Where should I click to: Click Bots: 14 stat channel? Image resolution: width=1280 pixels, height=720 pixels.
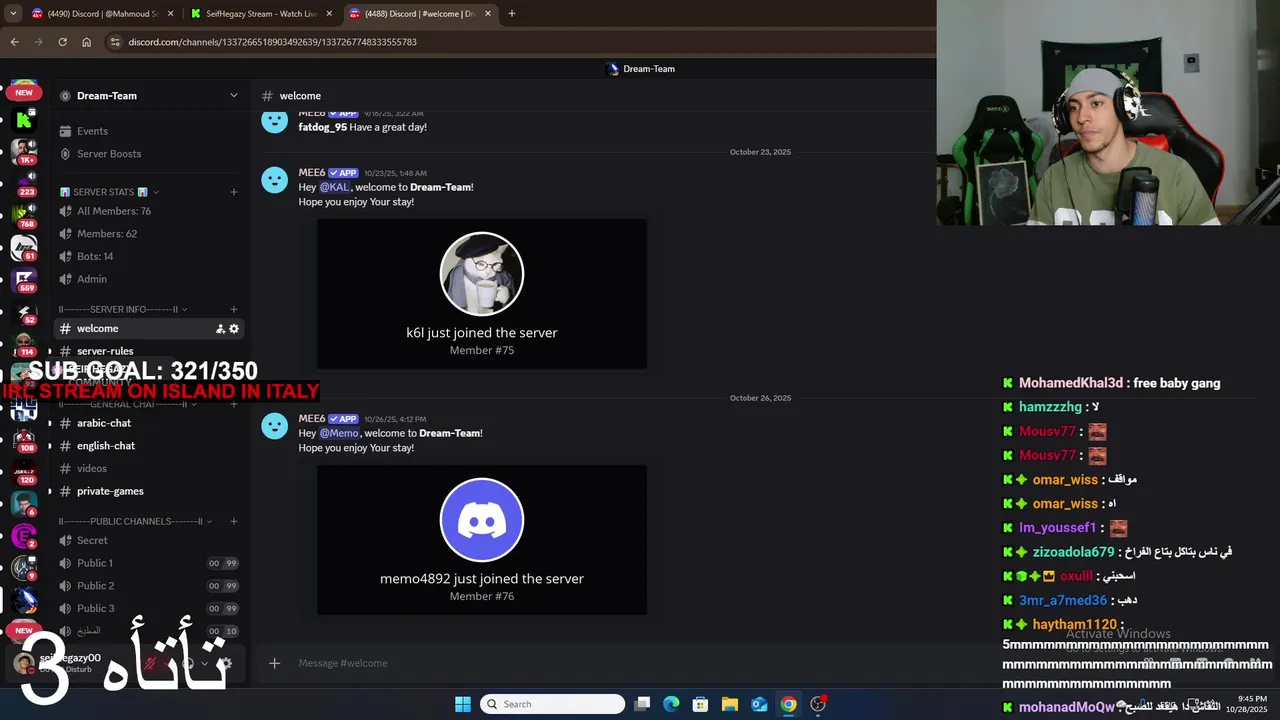click(x=148, y=256)
